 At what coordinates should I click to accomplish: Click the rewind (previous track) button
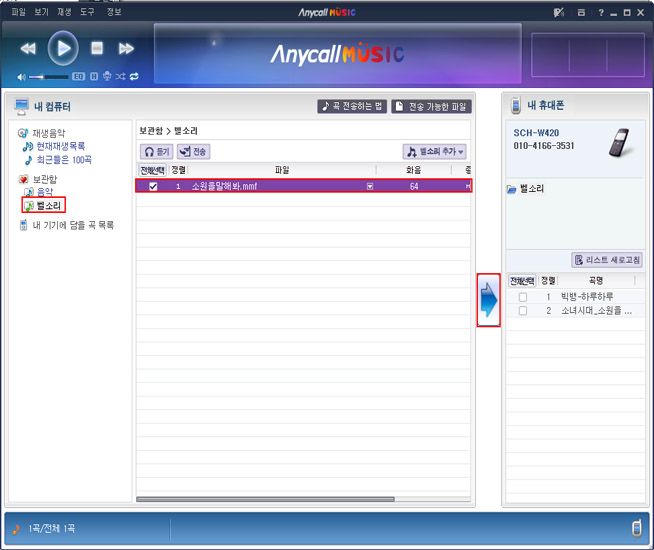(28, 49)
